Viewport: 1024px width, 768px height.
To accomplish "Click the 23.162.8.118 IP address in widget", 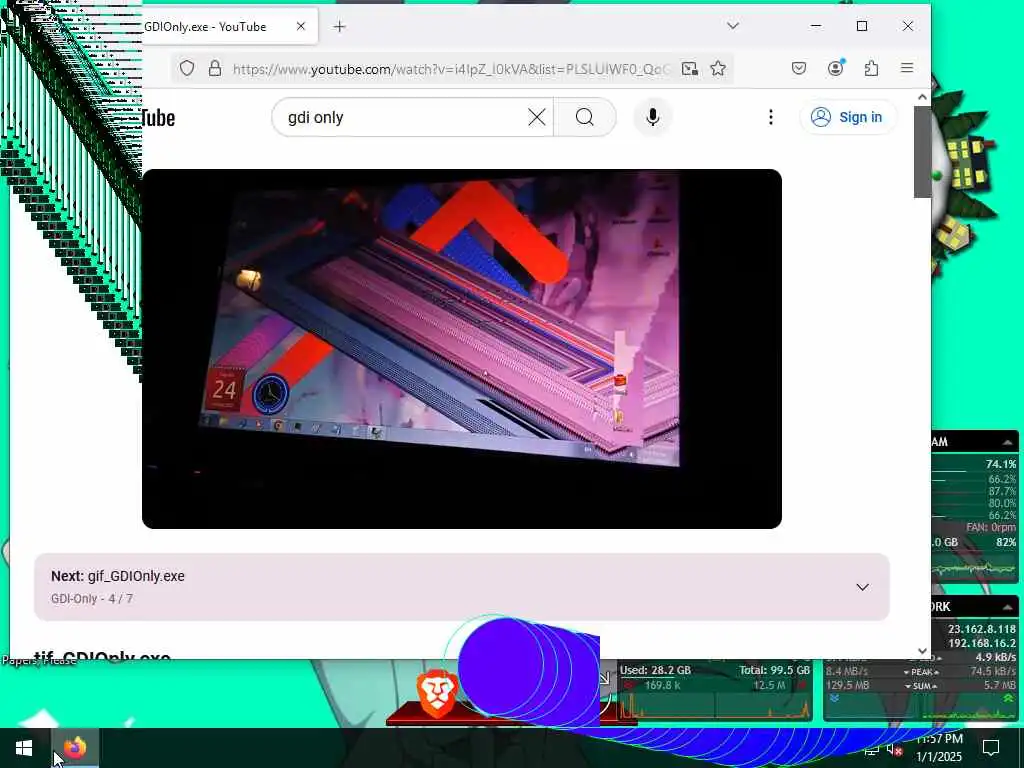I will pyautogui.click(x=982, y=629).
